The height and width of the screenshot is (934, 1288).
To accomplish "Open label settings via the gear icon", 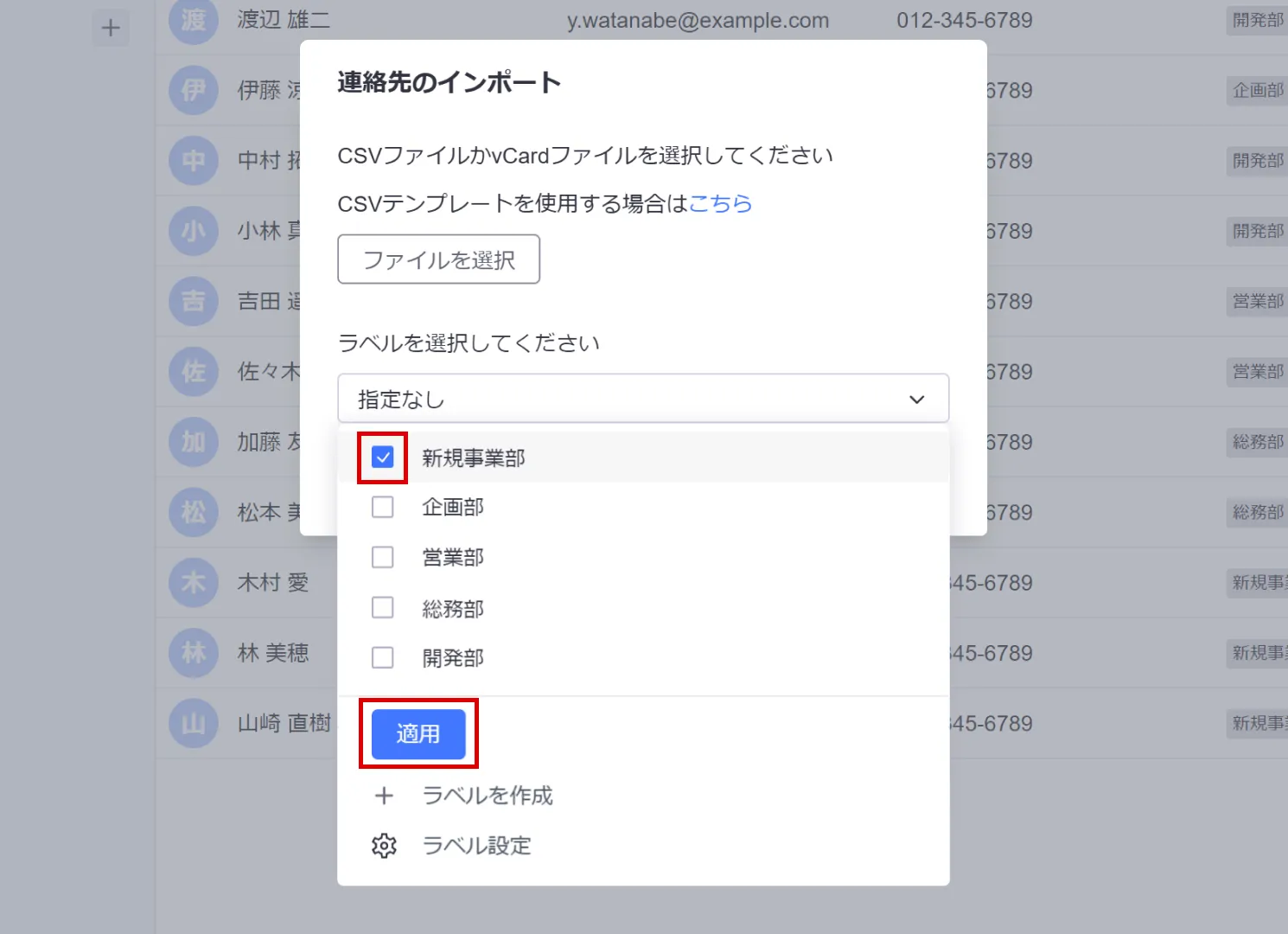I will click(x=384, y=846).
